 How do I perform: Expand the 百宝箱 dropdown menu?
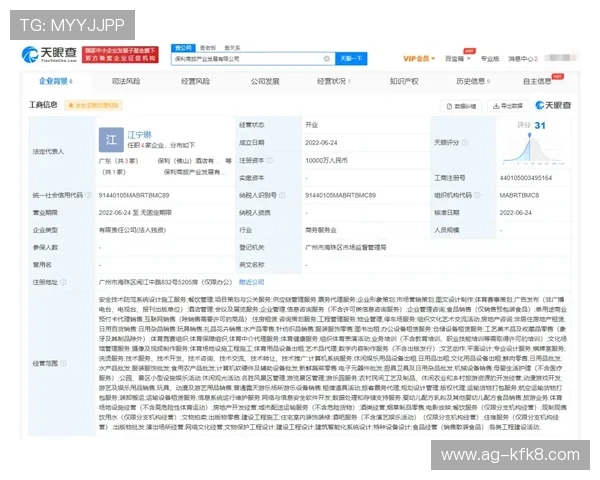pos(457,59)
